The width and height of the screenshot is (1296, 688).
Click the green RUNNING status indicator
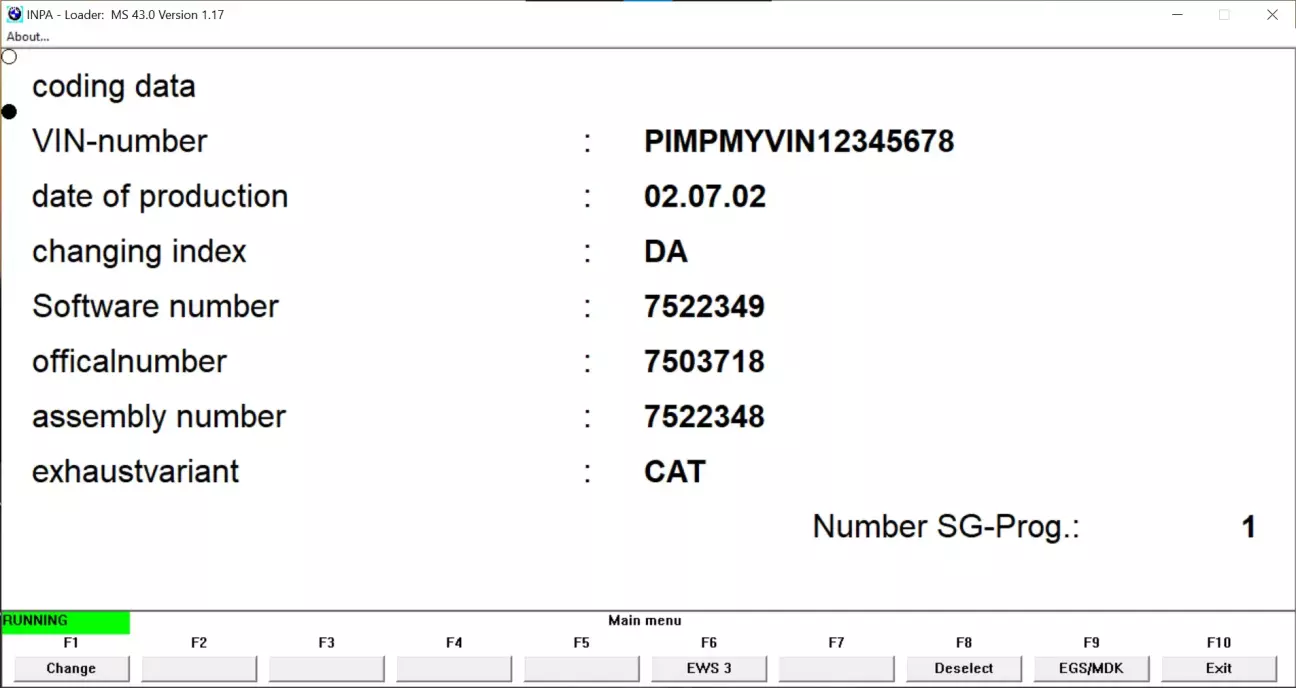pyautogui.click(x=65, y=621)
